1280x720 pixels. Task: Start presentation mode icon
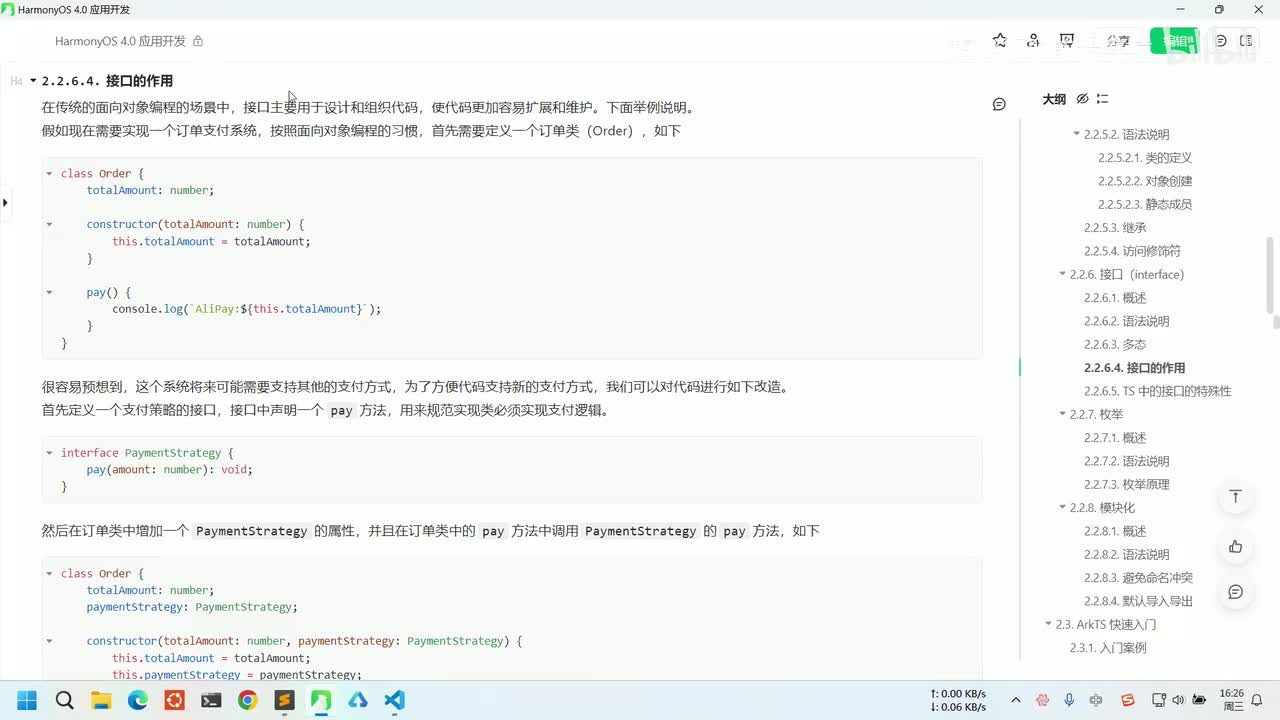pos(1067,41)
